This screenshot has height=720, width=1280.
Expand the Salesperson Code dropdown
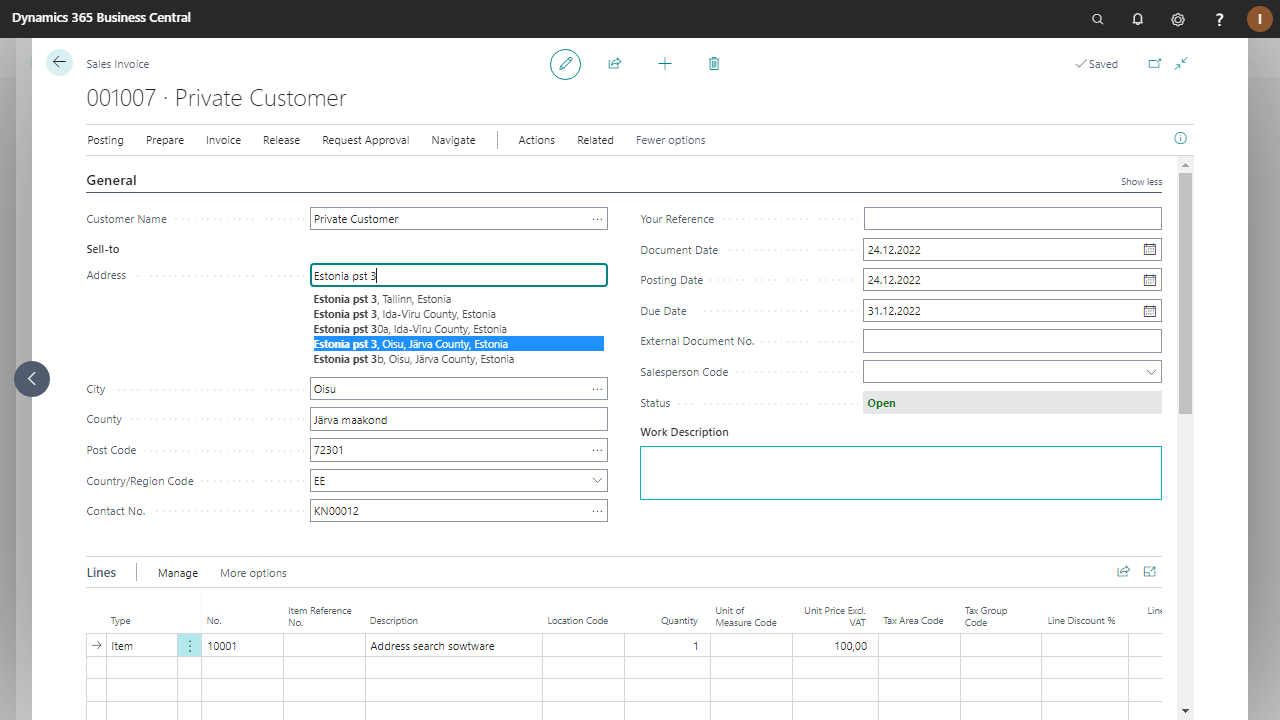pyautogui.click(x=1150, y=372)
